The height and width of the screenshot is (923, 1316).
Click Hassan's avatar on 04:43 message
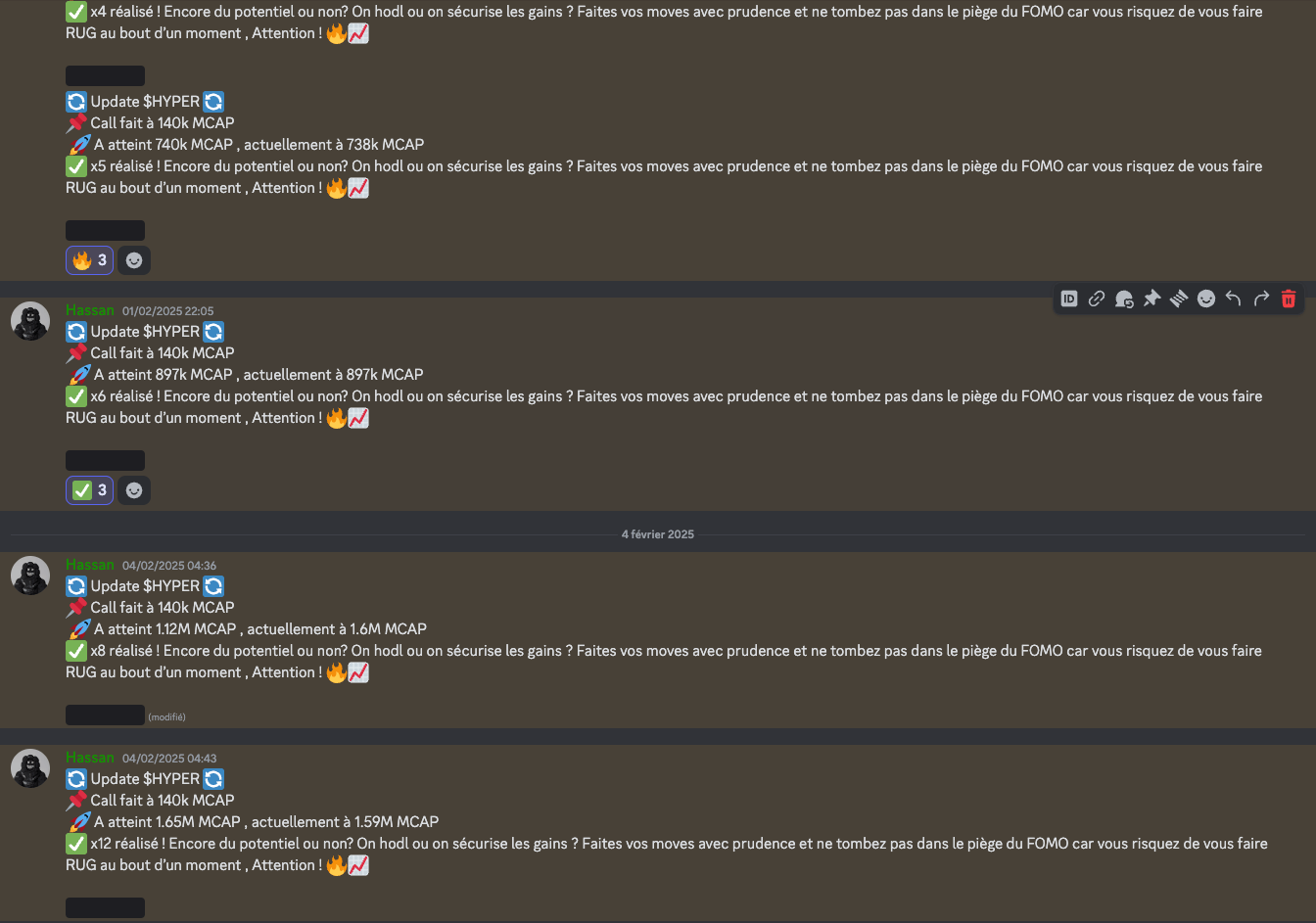(30, 768)
